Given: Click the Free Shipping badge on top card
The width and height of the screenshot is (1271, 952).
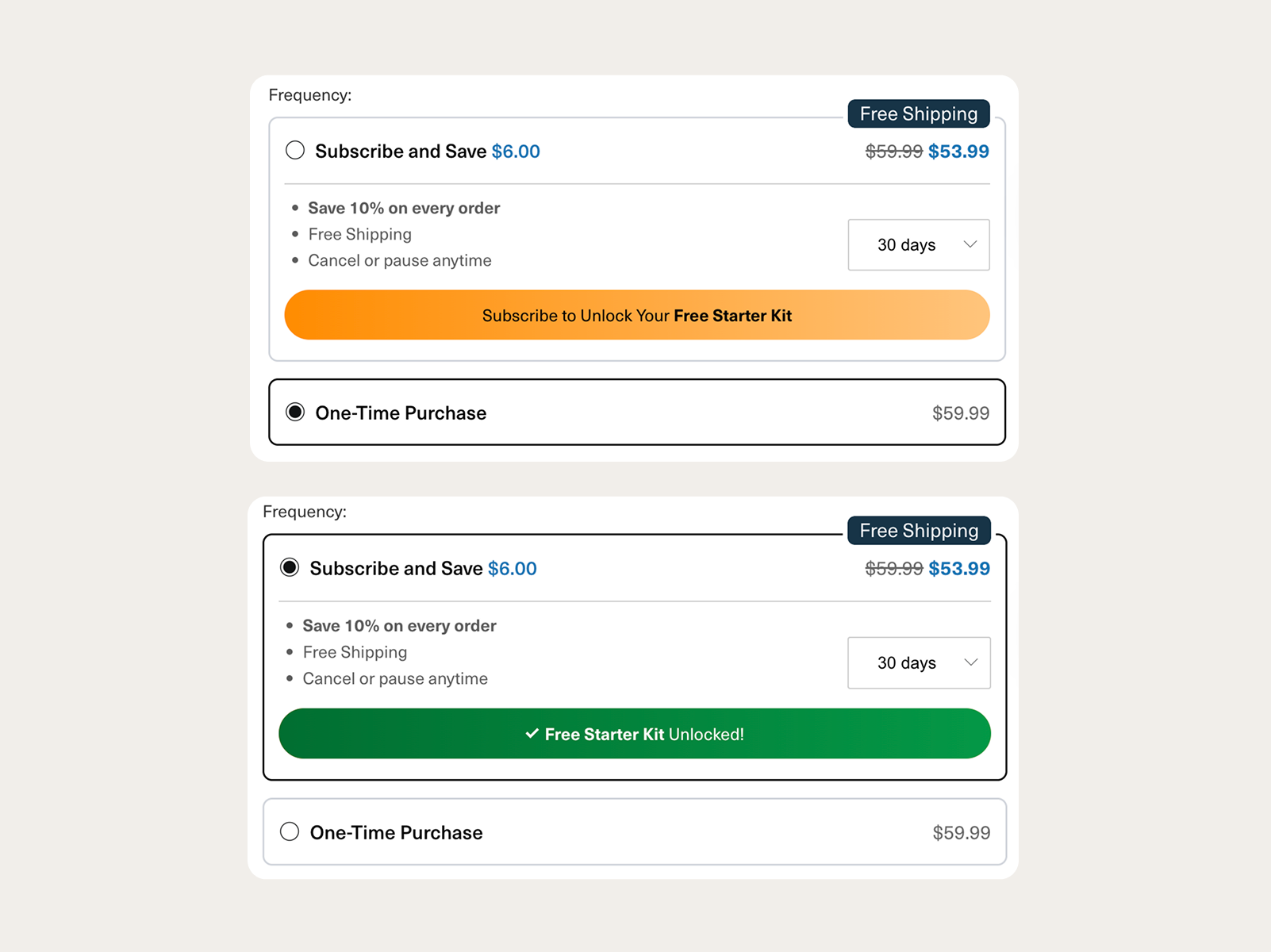Looking at the screenshot, I should 919,113.
